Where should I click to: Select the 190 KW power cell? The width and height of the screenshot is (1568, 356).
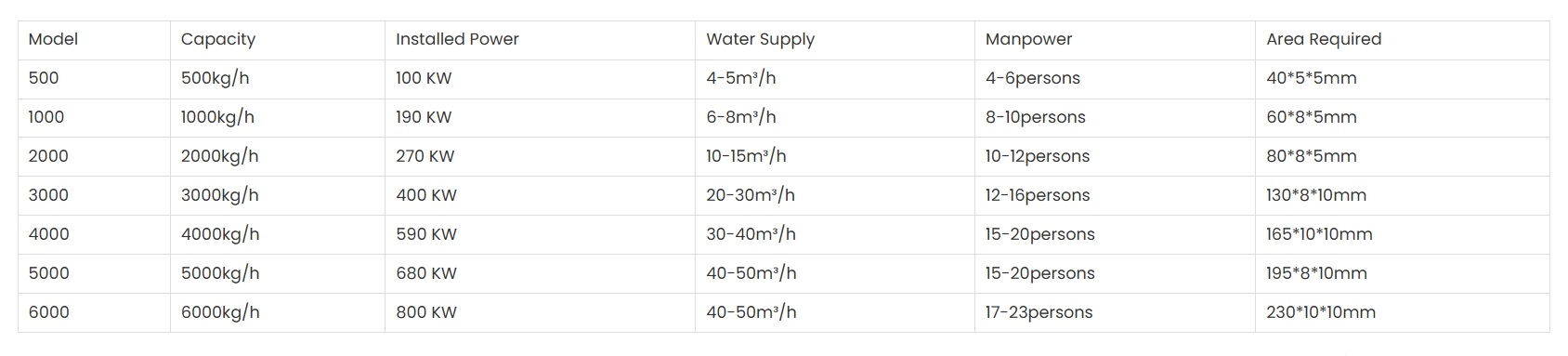[x=541, y=118]
